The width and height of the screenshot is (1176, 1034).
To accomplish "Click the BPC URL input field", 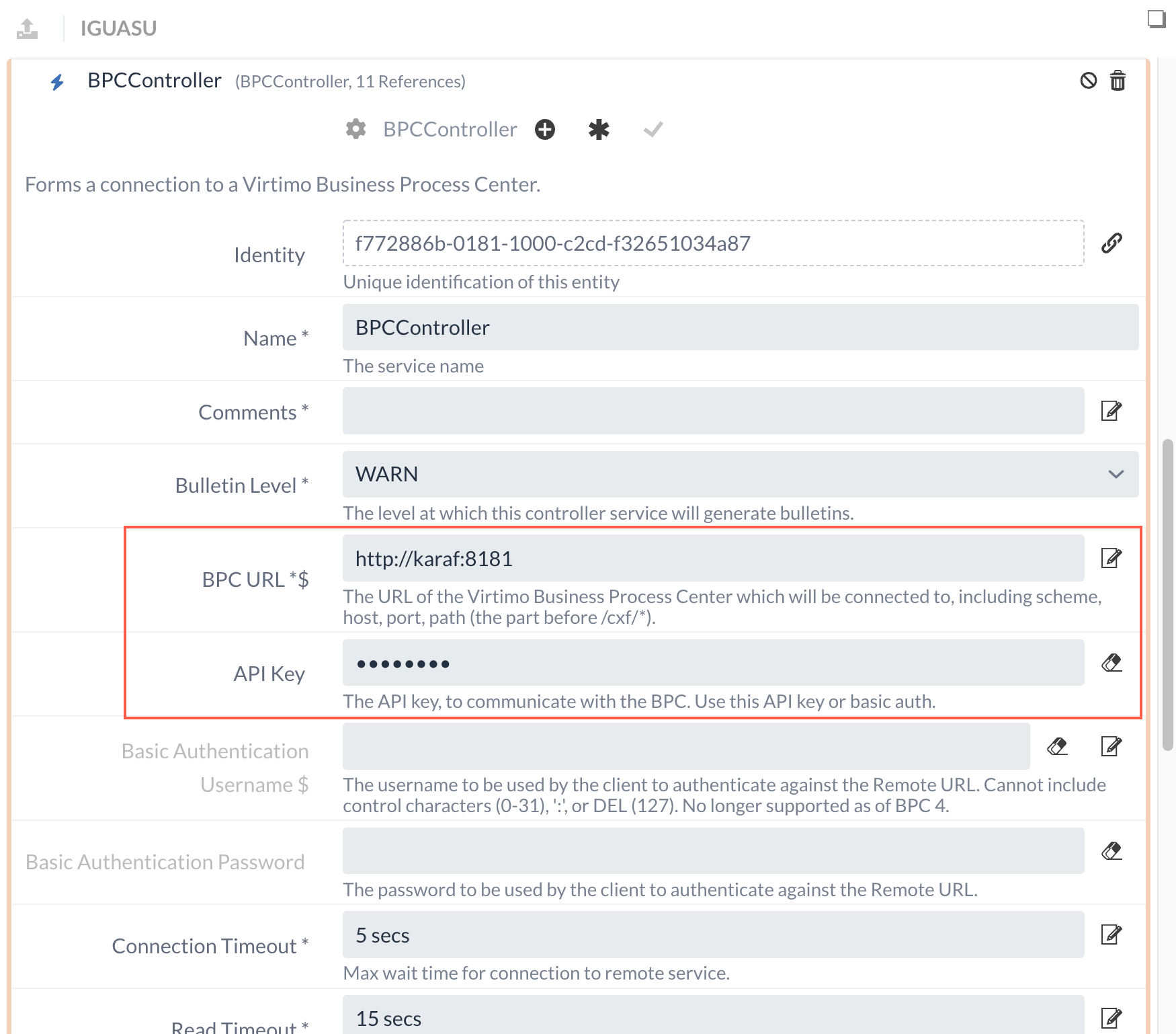I will [x=713, y=558].
